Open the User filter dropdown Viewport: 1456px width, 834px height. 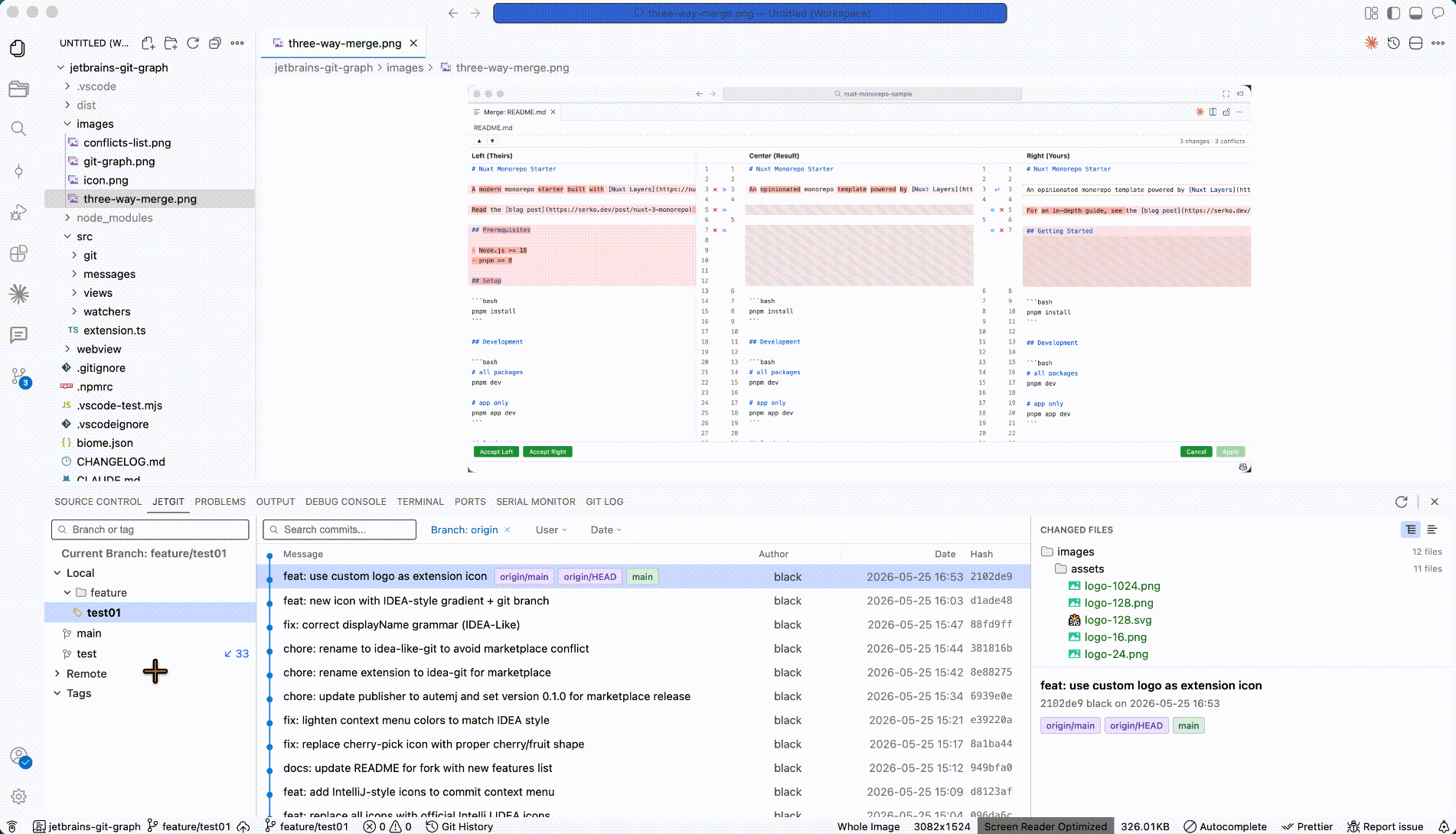[551, 529]
